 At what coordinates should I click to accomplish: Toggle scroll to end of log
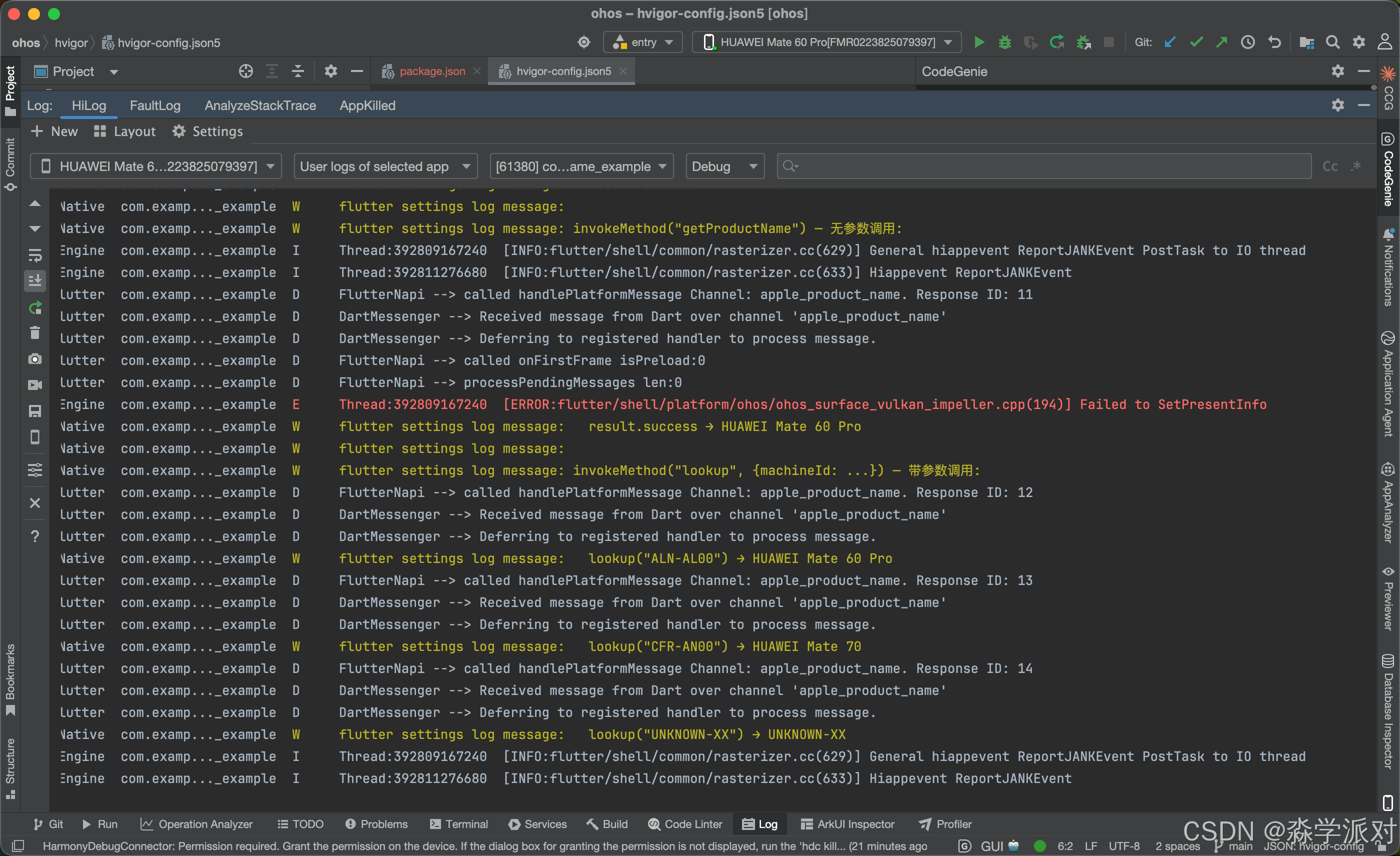(34, 280)
